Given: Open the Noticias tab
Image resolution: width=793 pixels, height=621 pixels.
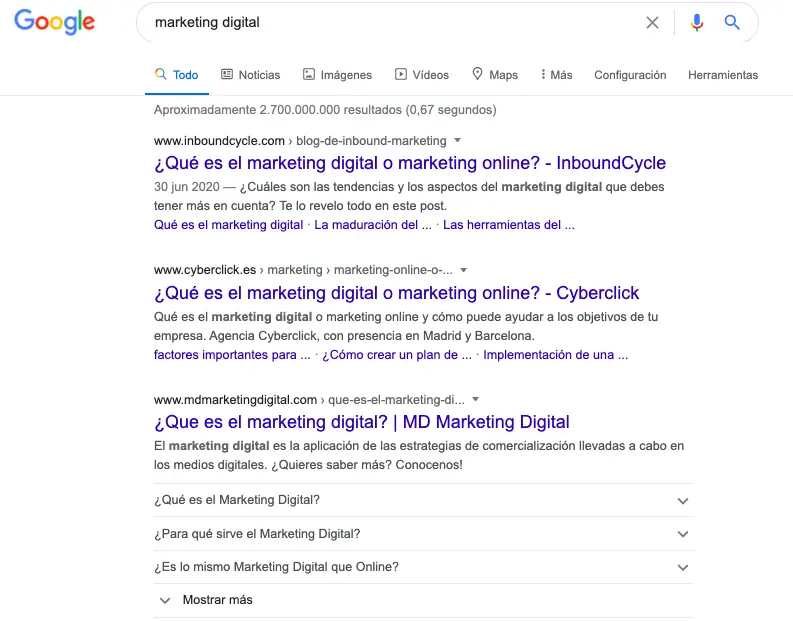Looking at the screenshot, I should pos(250,75).
